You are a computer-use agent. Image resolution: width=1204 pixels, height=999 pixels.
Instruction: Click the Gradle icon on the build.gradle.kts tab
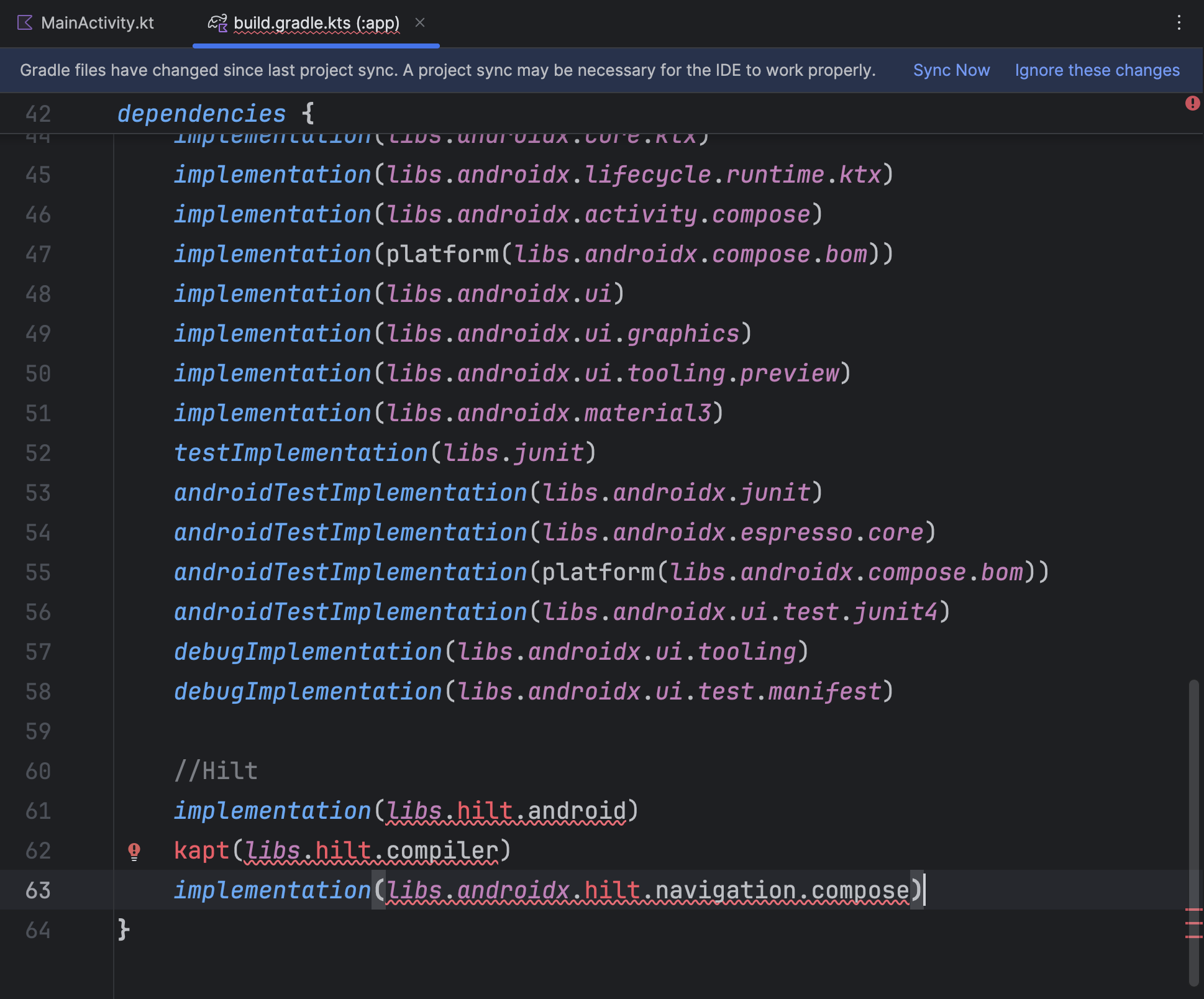(217, 23)
